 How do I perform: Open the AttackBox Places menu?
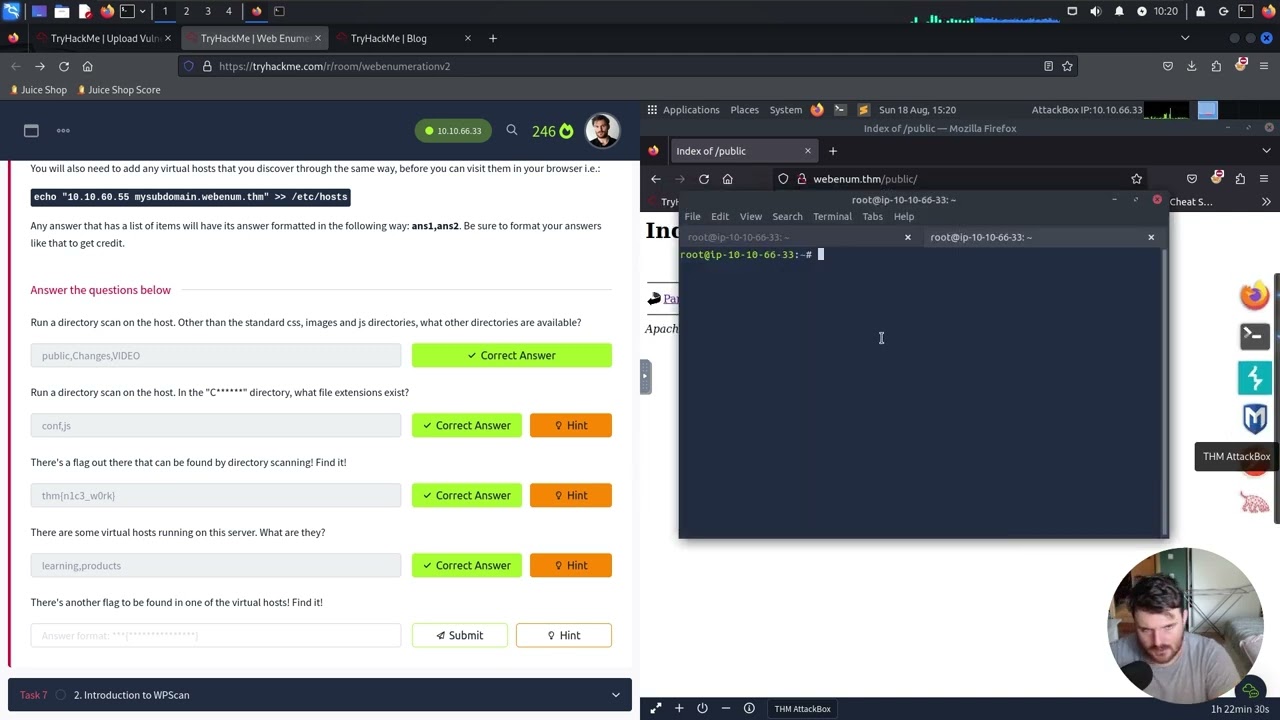(744, 110)
